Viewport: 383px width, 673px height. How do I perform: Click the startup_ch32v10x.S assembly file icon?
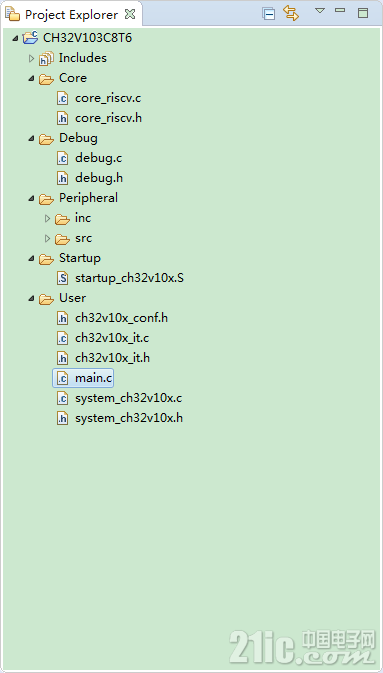[63, 279]
